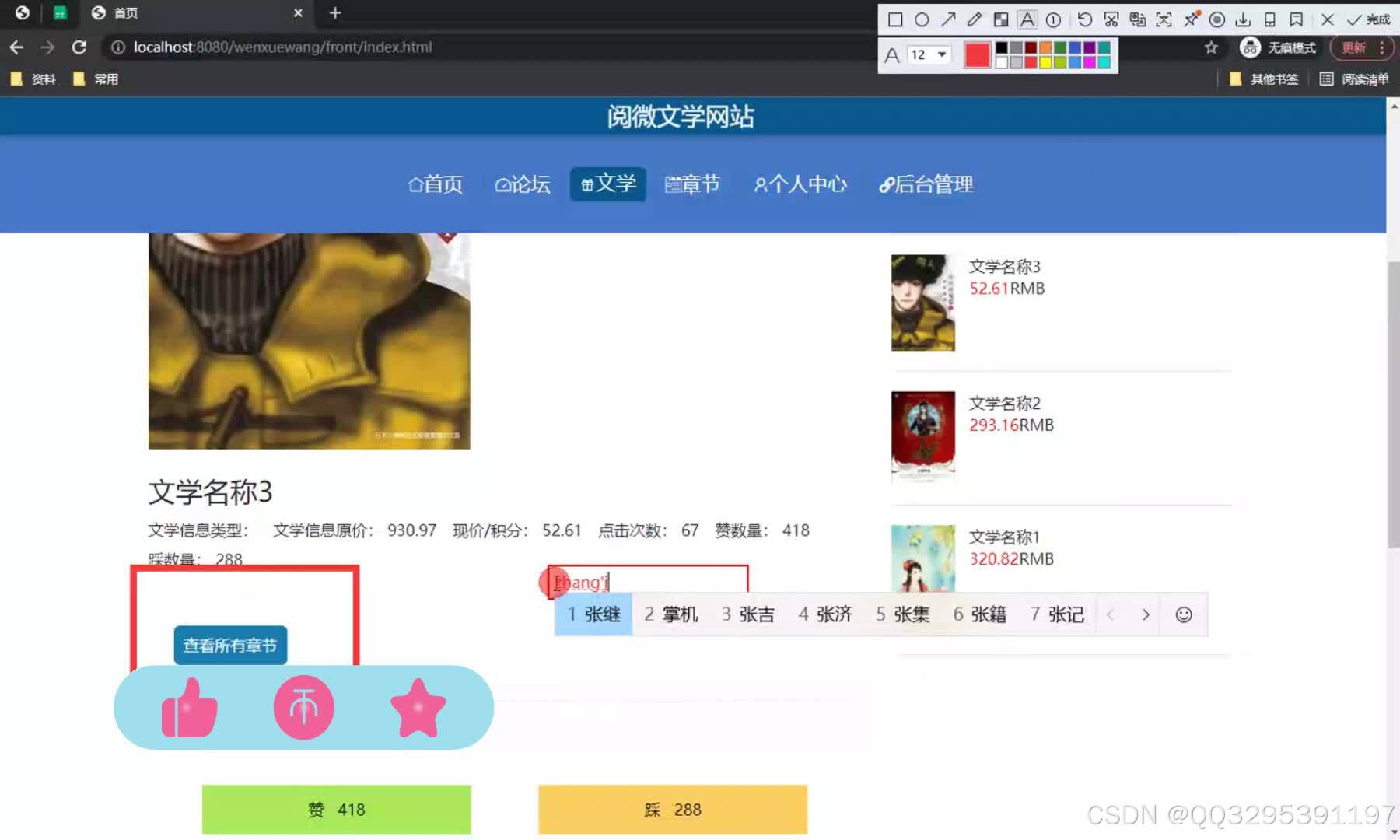Select the 文学 nav item
The image size is (1400, 840).
tap(608, 184)
